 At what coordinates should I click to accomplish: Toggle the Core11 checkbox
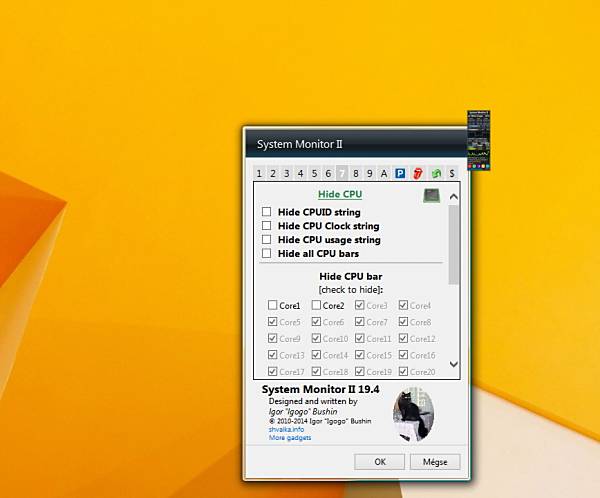360,338
